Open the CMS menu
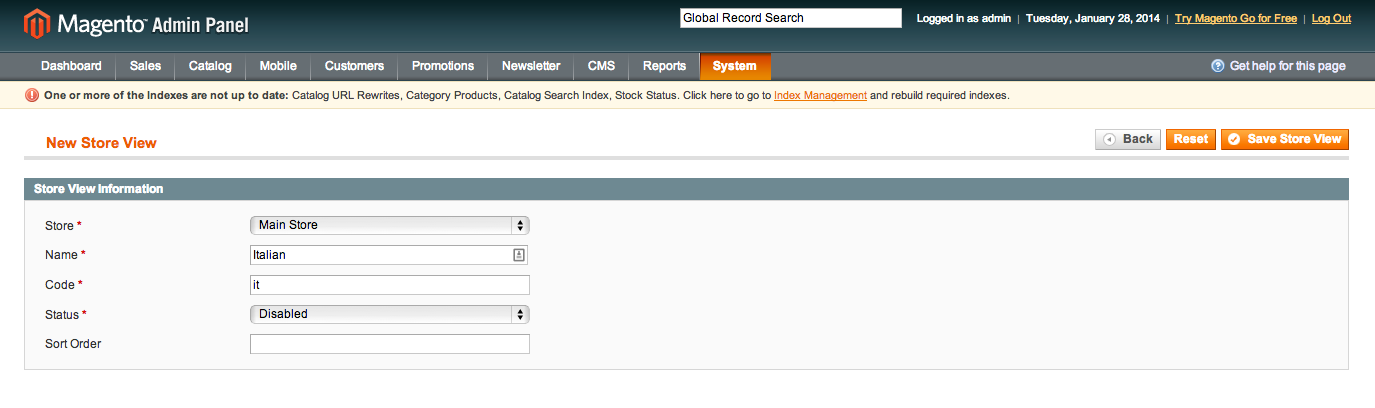 click(601, 66)
